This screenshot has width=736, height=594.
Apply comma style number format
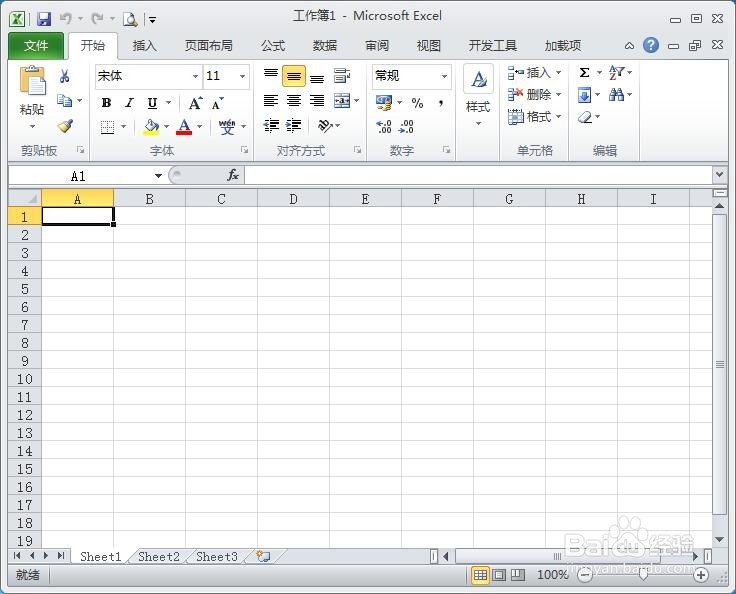tap(441, 103)
